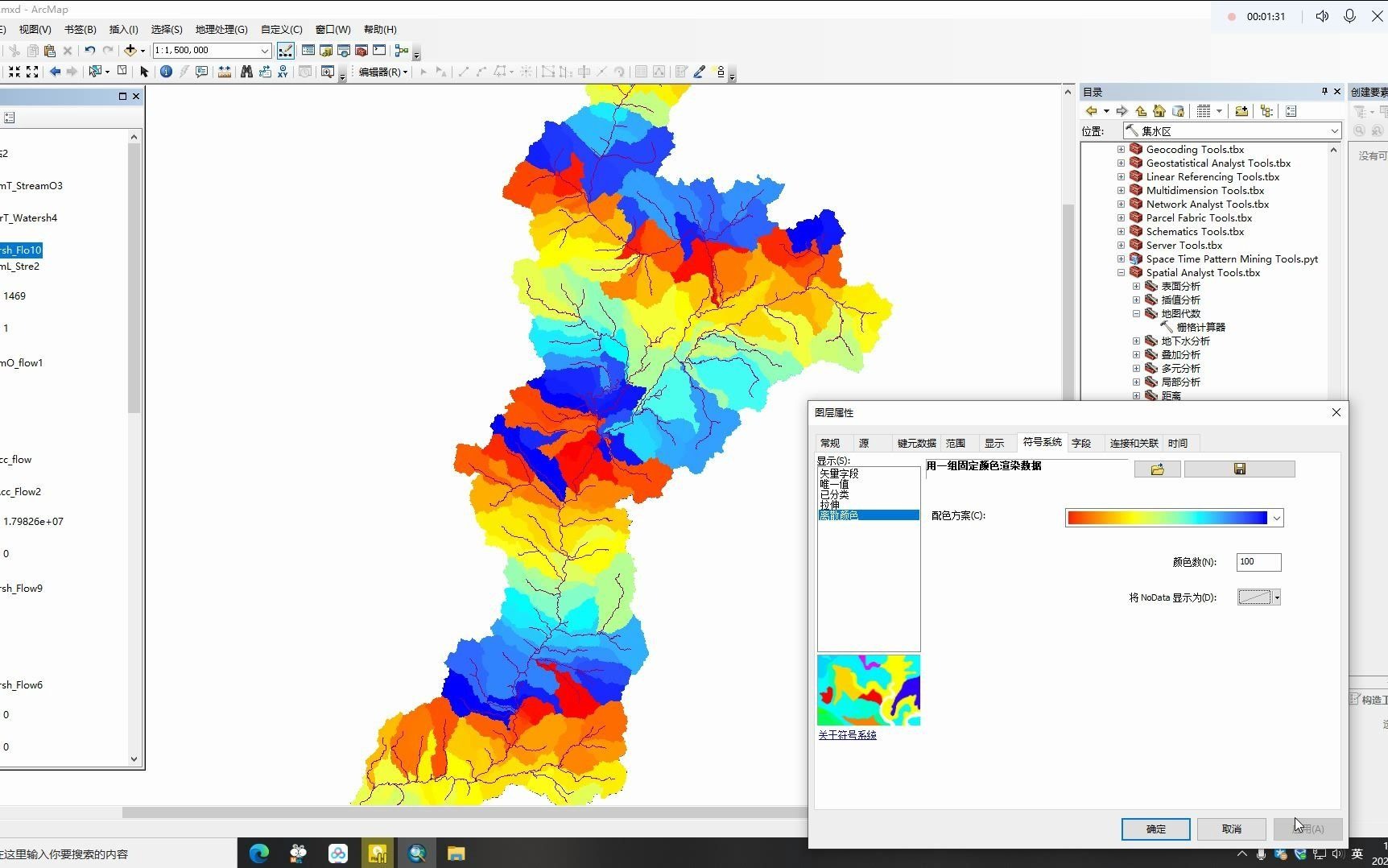
Task: Open the 关于符号系统 link
Action: (x=846, y=734)
